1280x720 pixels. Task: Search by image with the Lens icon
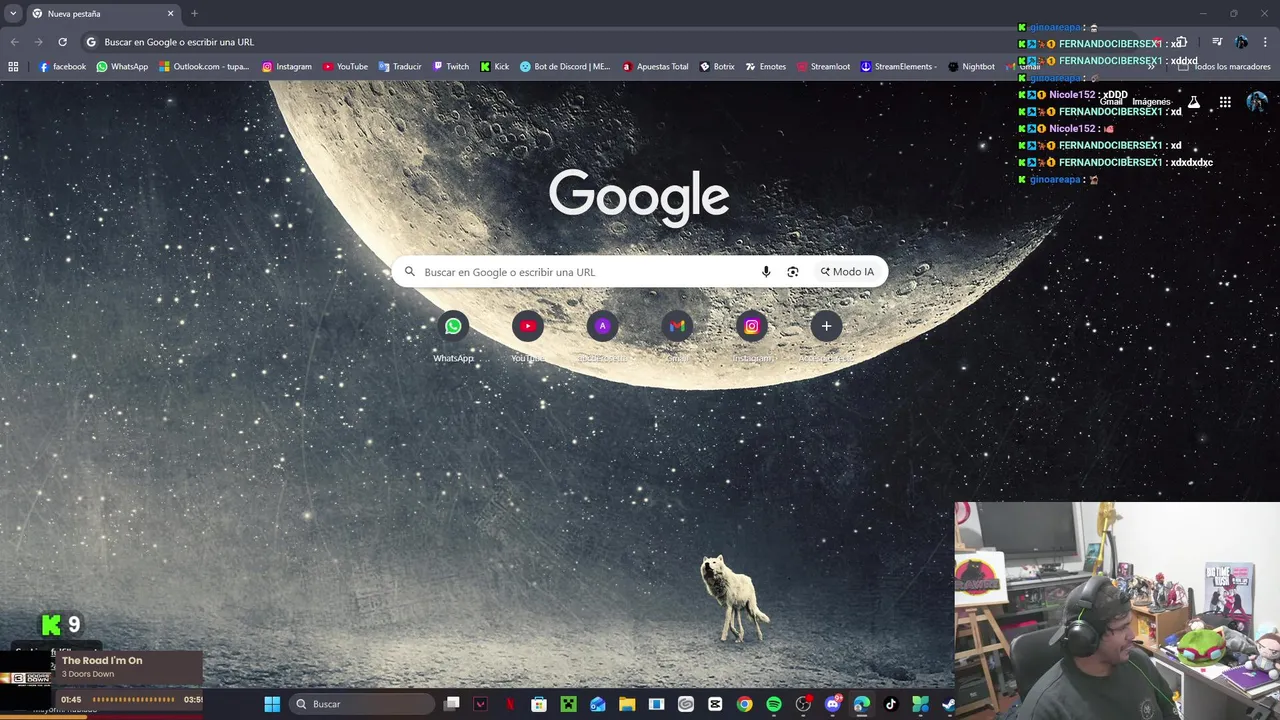click(x=793, y=272)
